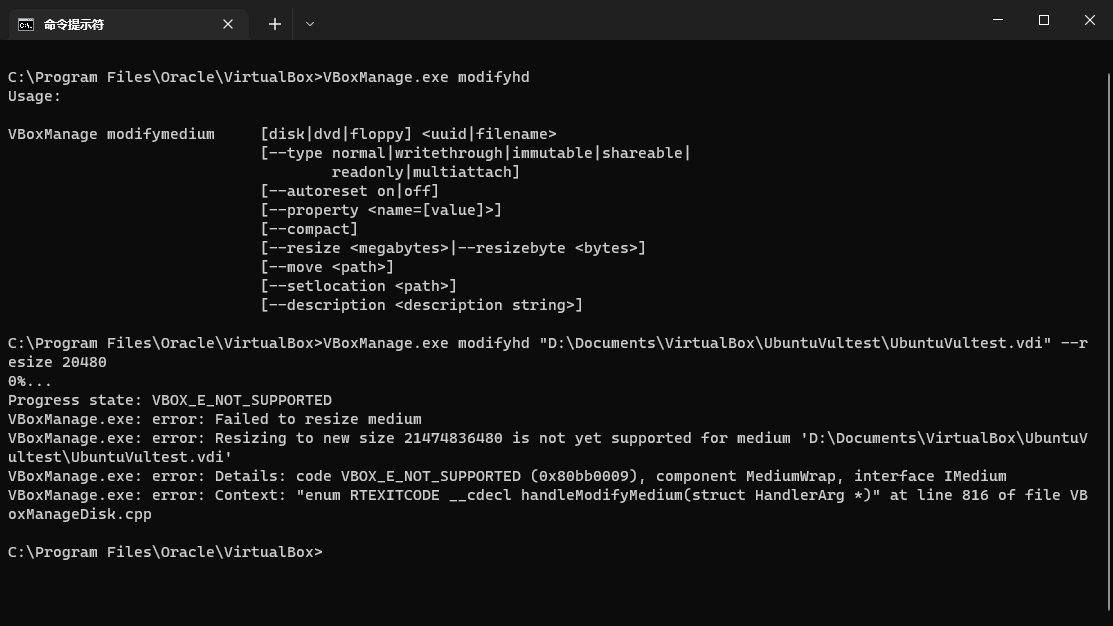Screen dimensions: 1113x626
Task: Click the "--setlocation <path>" option text
Action: [359, 286]
